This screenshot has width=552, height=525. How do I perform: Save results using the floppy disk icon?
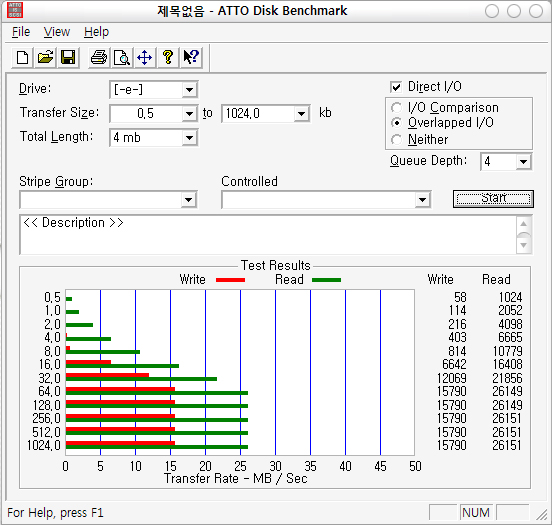68,57
